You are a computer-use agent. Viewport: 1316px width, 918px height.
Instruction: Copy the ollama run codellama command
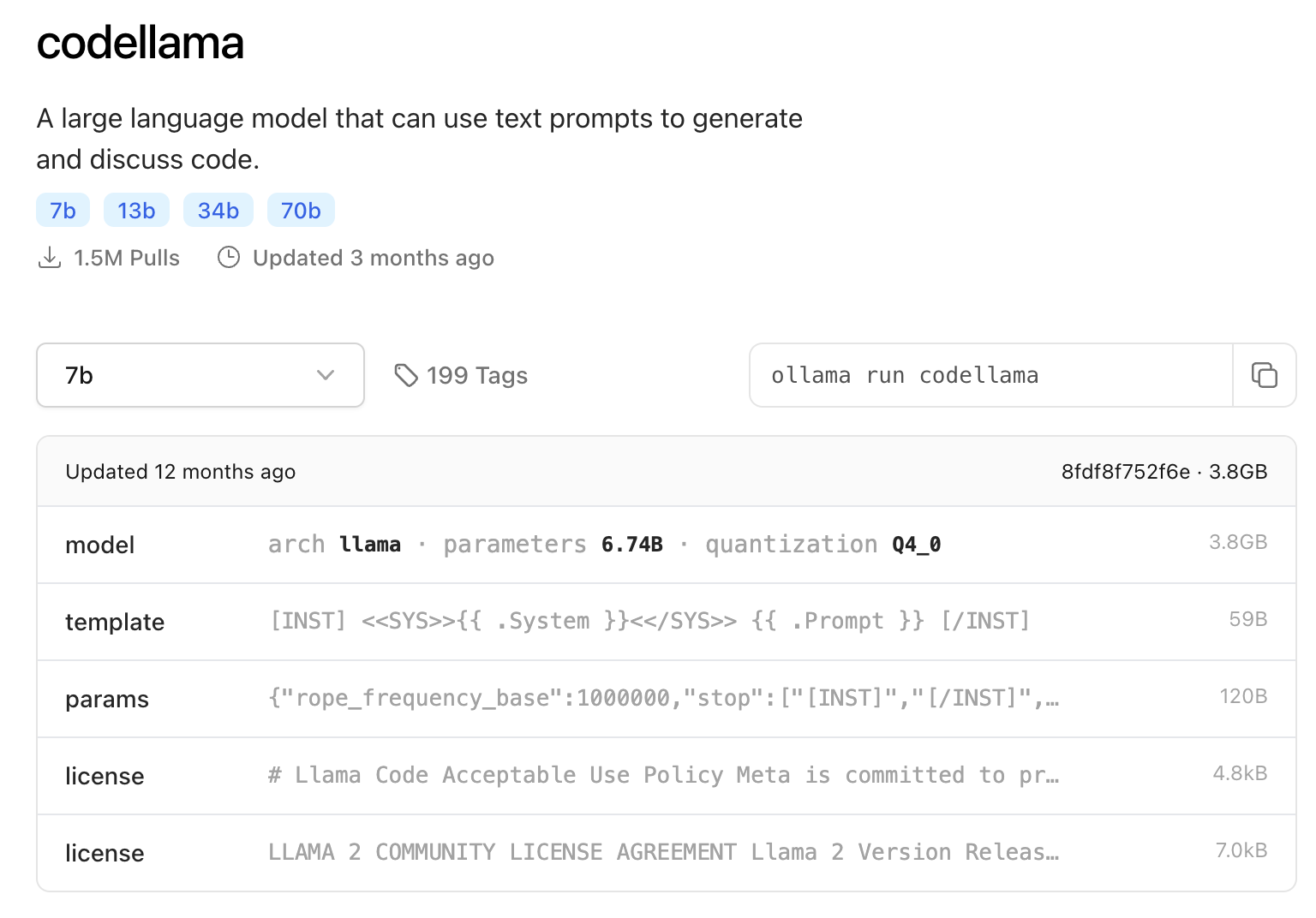[x=1265, y=375]
